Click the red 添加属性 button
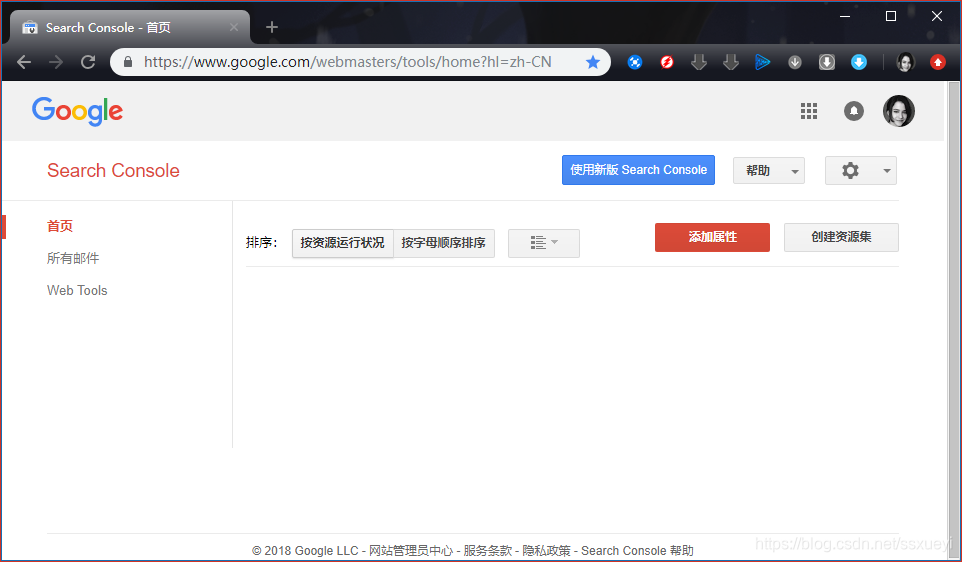 click(x=712, y=237)
